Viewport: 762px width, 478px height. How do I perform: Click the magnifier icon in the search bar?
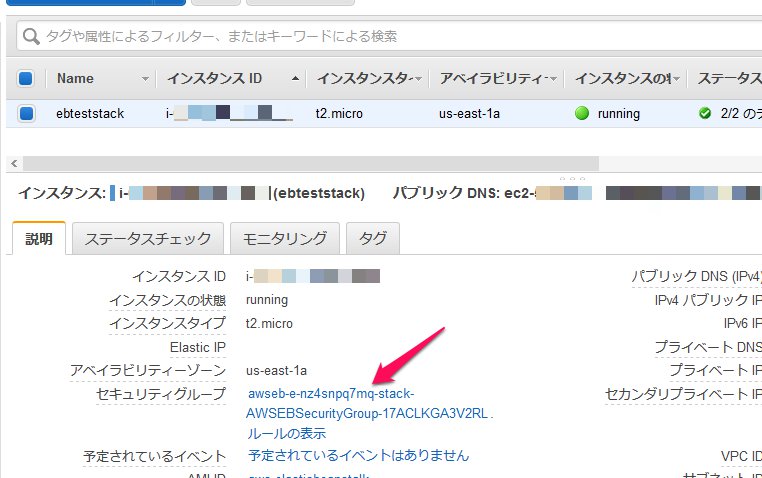[32, 37]
